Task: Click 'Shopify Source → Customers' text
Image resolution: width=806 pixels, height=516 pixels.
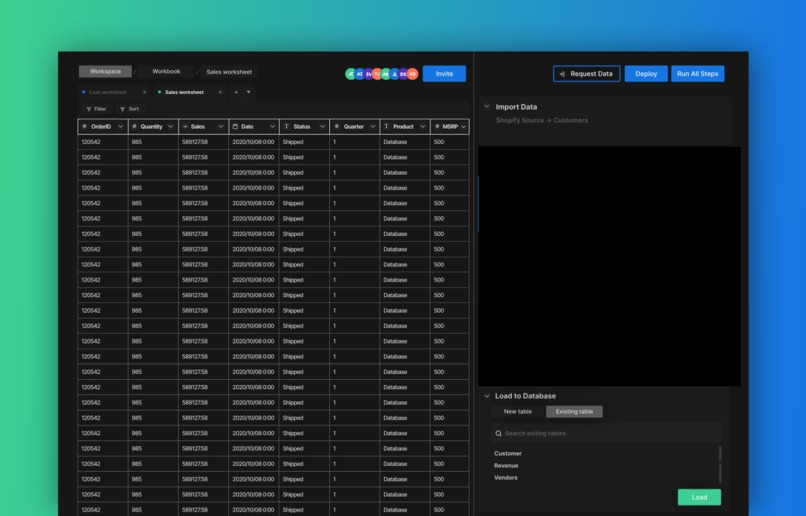Action: [x=542, y=120]
